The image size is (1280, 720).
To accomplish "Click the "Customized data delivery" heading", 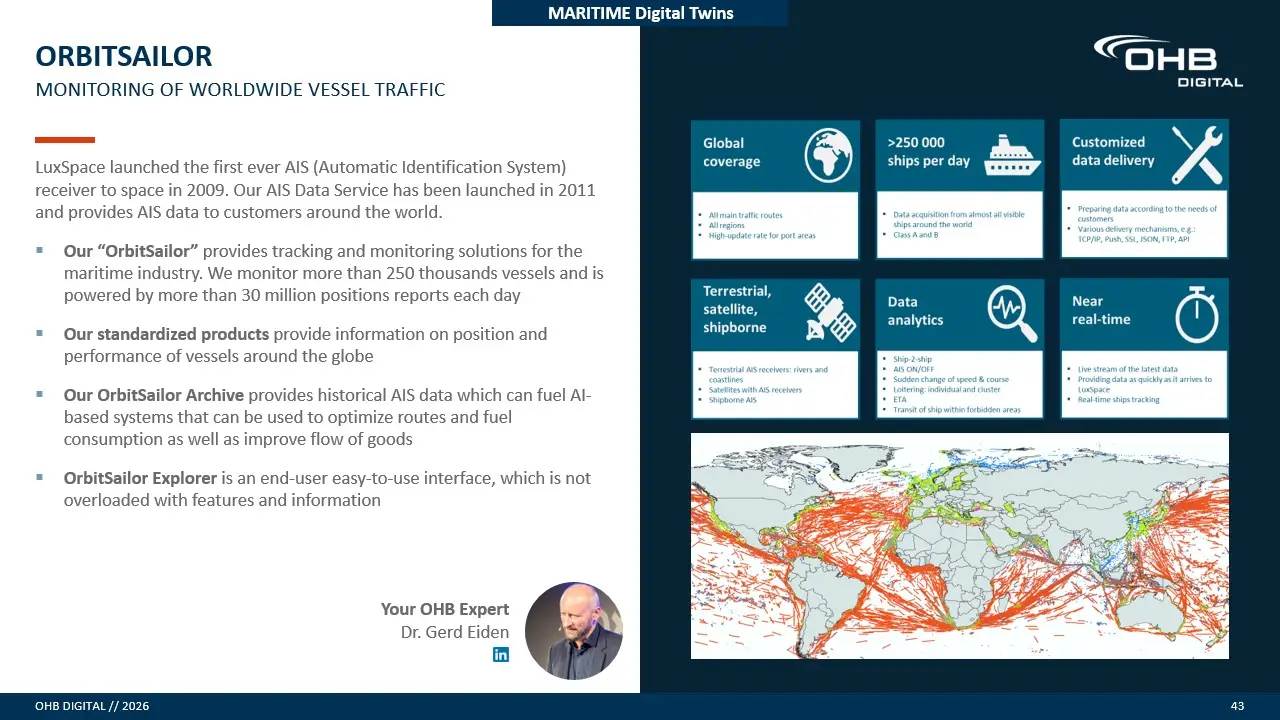I will tap(1113, 151).
